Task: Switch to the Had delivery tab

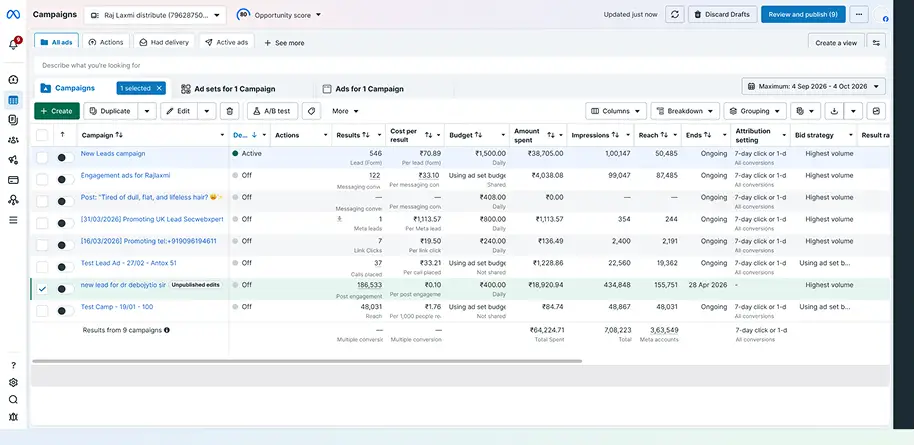Action: click(164, 42)
